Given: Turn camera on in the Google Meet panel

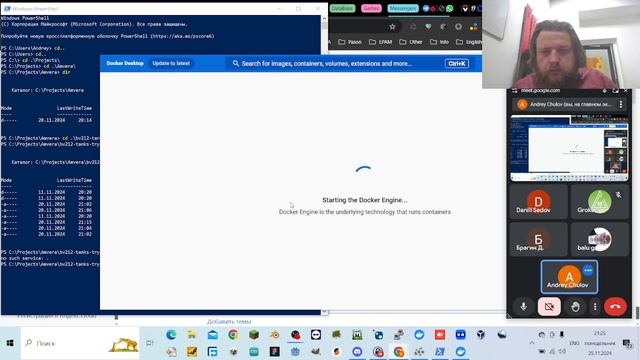Looking at the screenshot, I should [x=549, y=306].
